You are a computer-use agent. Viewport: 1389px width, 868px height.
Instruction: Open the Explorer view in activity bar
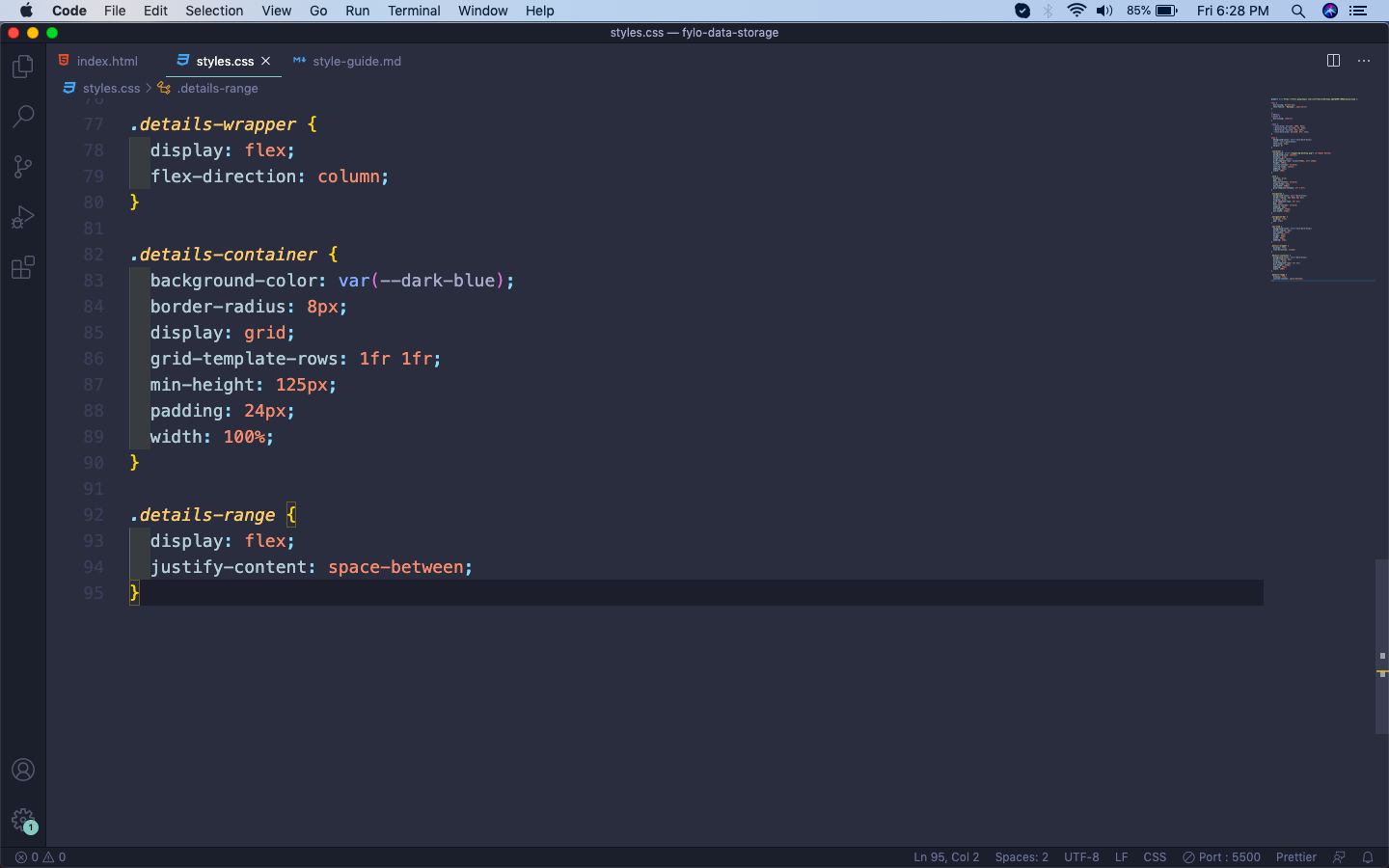23,67
